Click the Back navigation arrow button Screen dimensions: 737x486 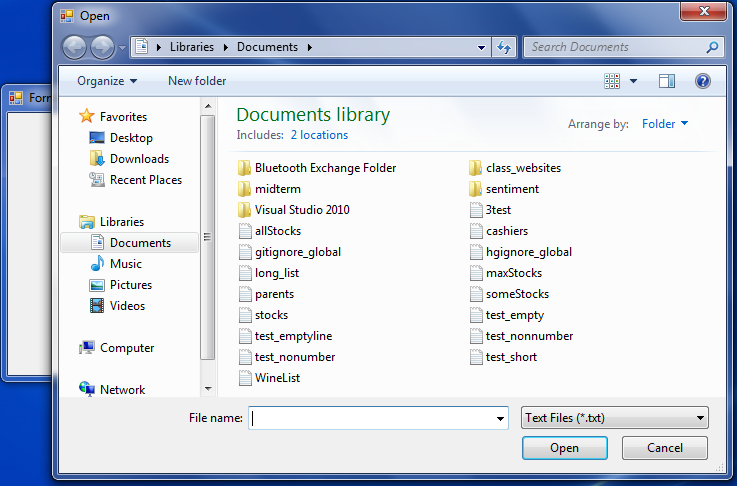pos(74,47)
